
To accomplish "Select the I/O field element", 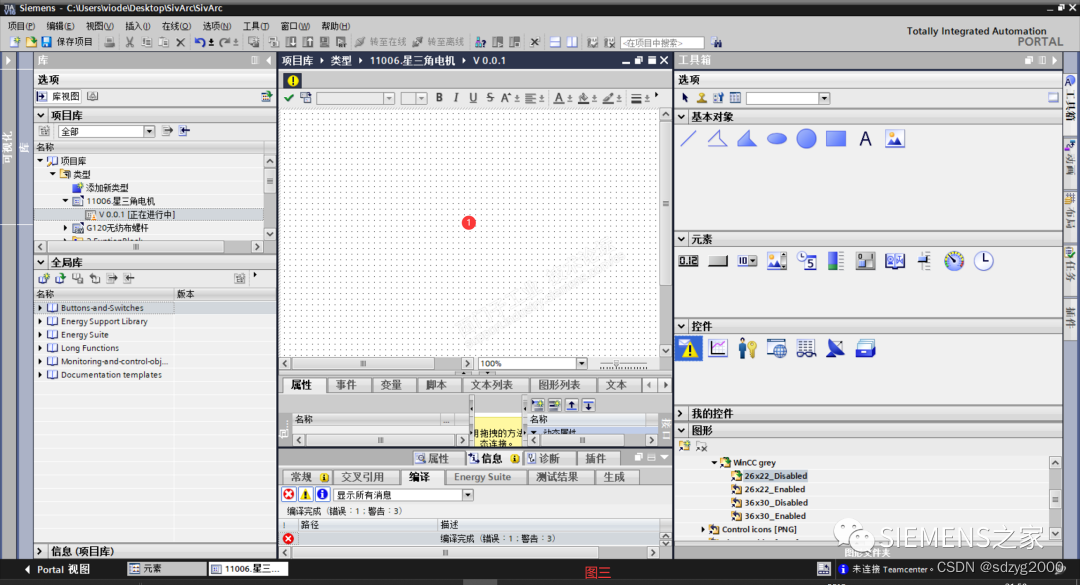I will [x=688, y=260].
